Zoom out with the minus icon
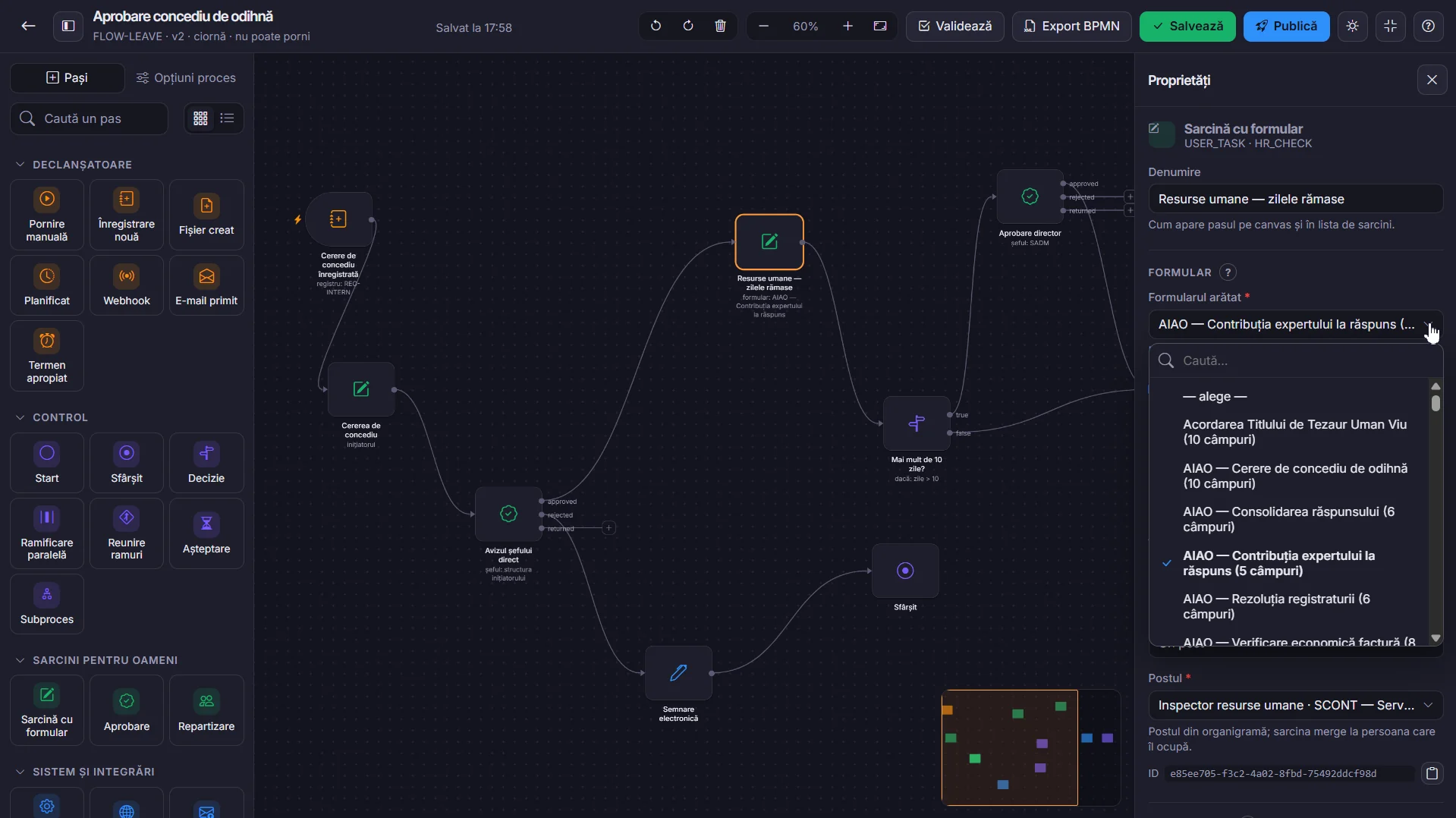Image resolution: width=1456 pixels, height=818 pixels. (x=763, y=26)
